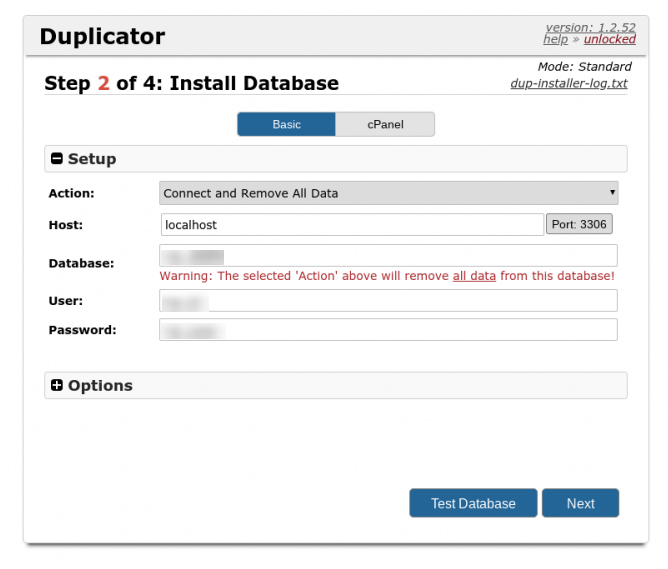Collapse the Setup section minus icon

(57, 158)
